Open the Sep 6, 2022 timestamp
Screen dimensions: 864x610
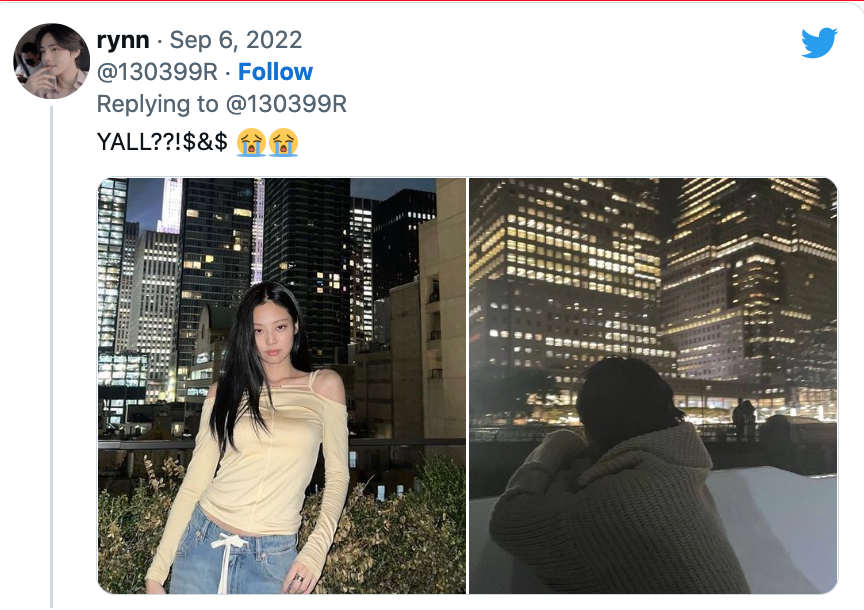236,40
